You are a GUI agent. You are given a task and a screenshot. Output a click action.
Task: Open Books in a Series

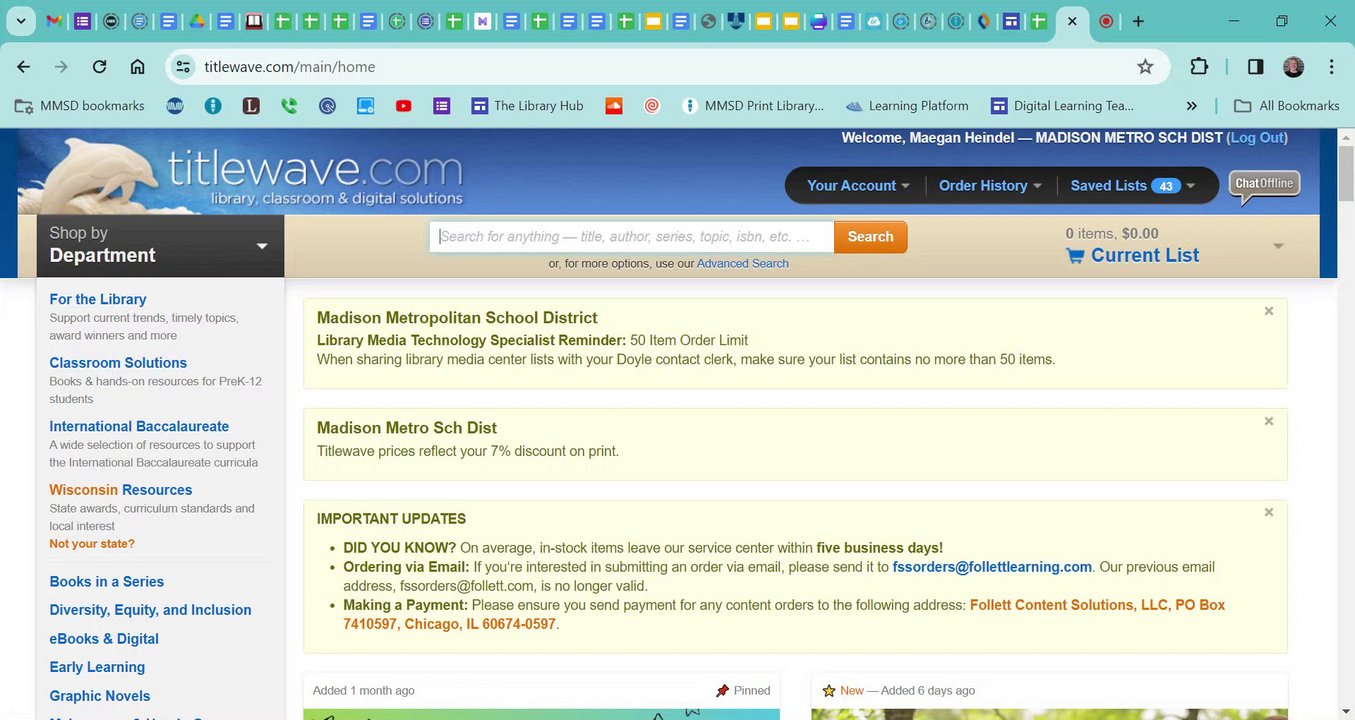[x=107, y=582]
